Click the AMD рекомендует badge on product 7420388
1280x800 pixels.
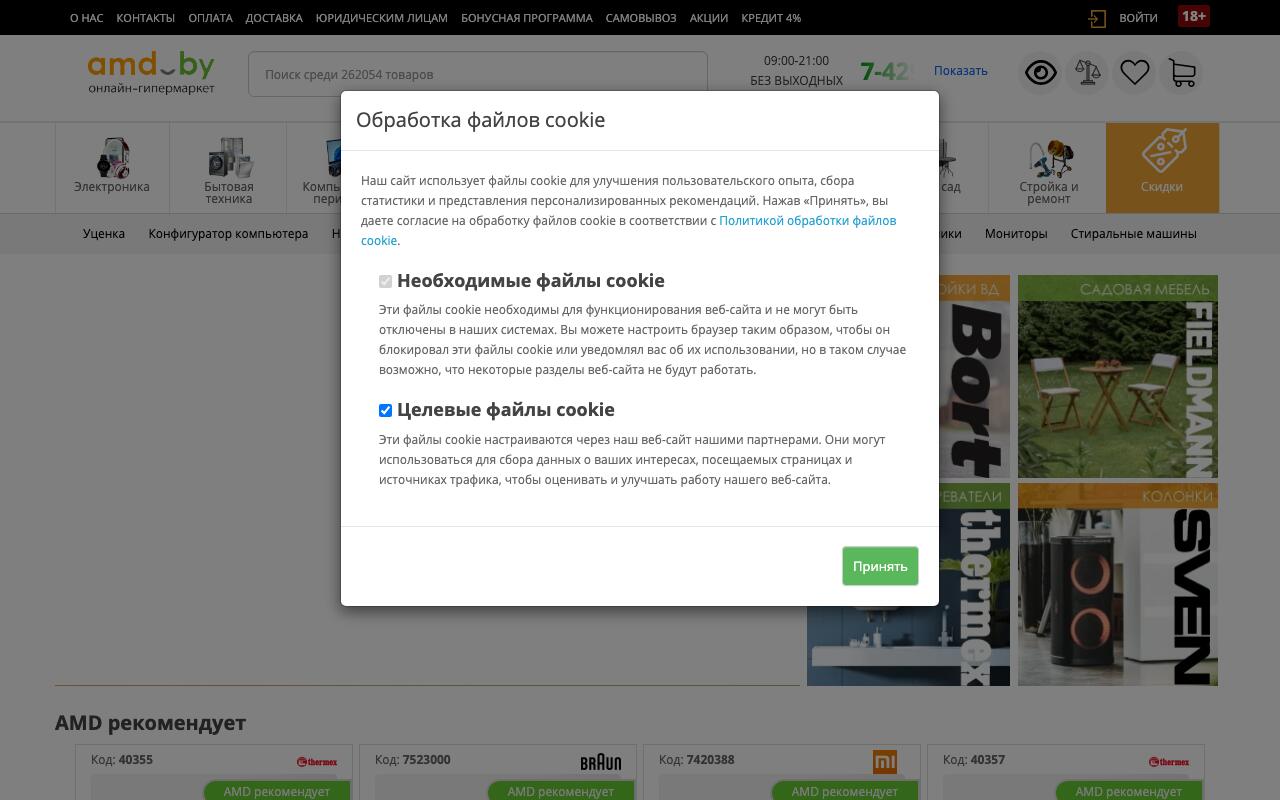(845, 791)
